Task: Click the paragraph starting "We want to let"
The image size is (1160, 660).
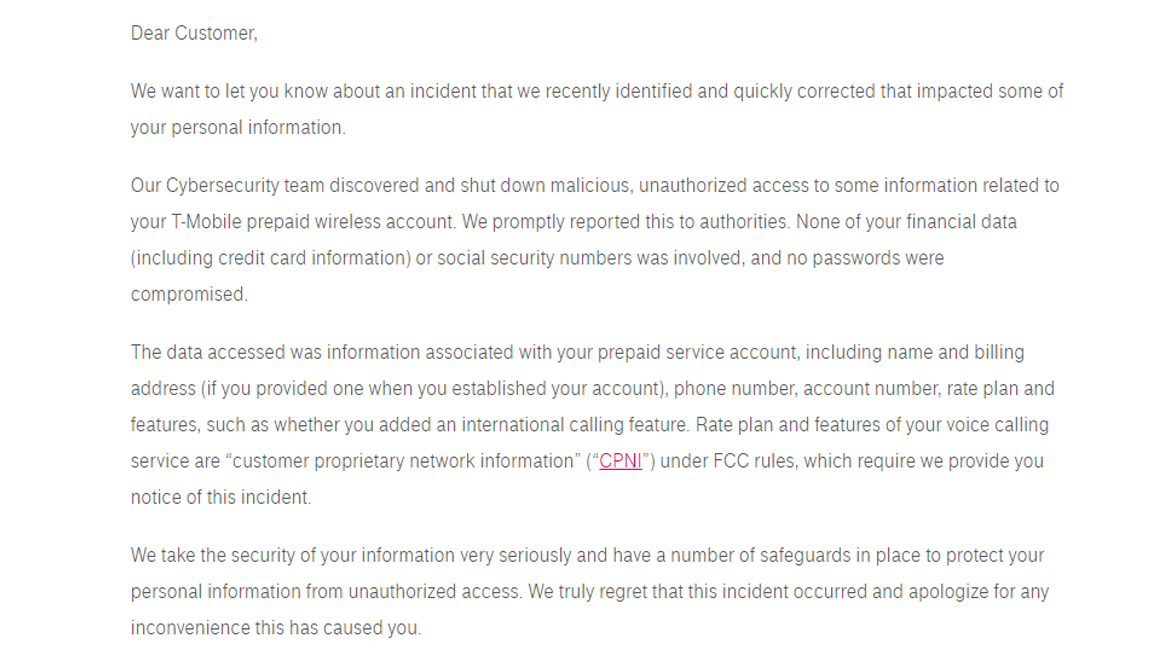Action: tap(597, 110)
